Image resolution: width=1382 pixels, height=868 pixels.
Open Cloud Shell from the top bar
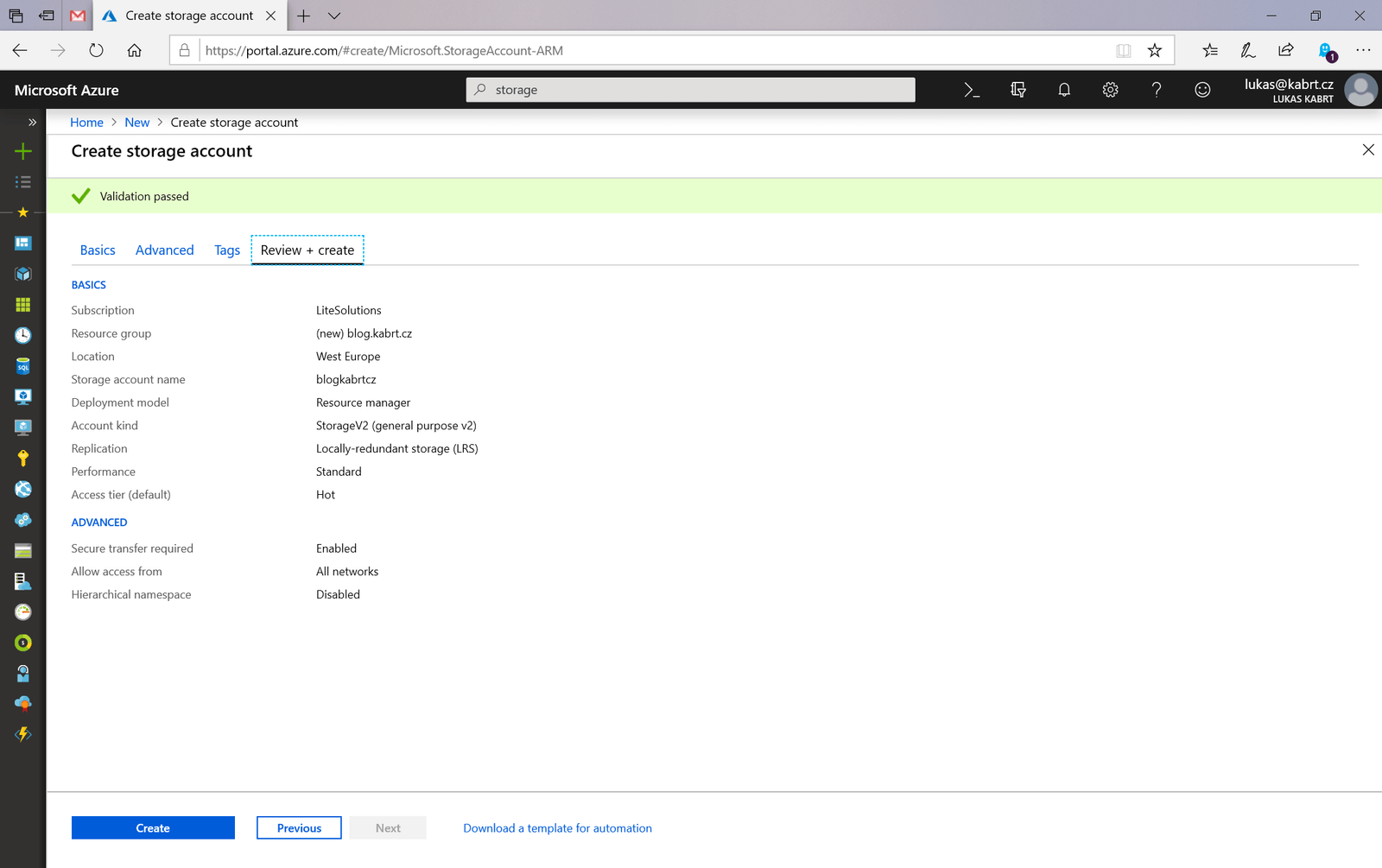(x=972, y=90)
